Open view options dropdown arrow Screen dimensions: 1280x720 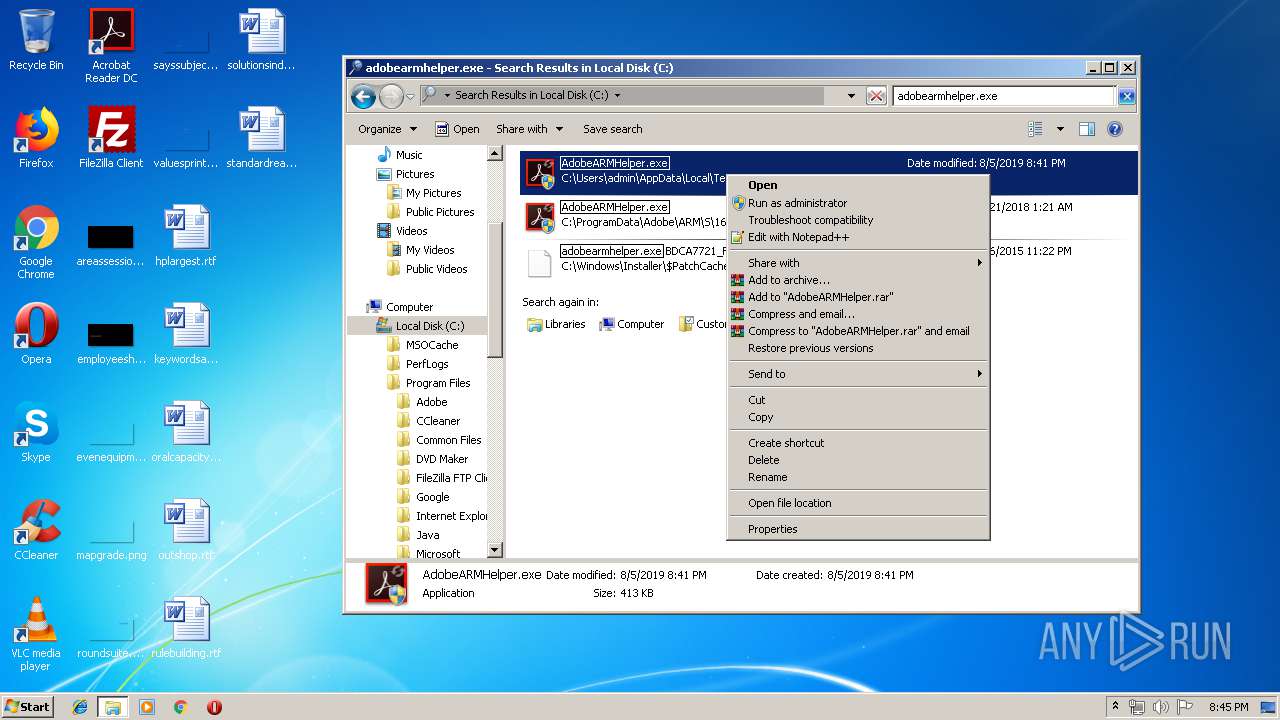coord(1060,129)
